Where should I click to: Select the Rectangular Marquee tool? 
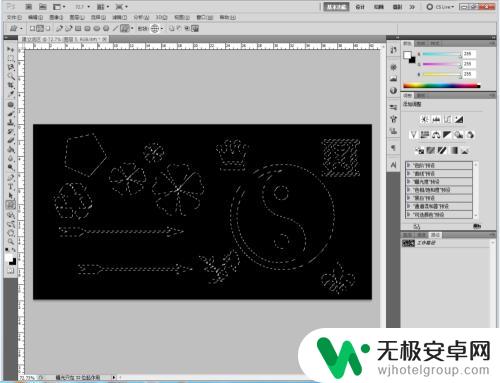point(11,59)
